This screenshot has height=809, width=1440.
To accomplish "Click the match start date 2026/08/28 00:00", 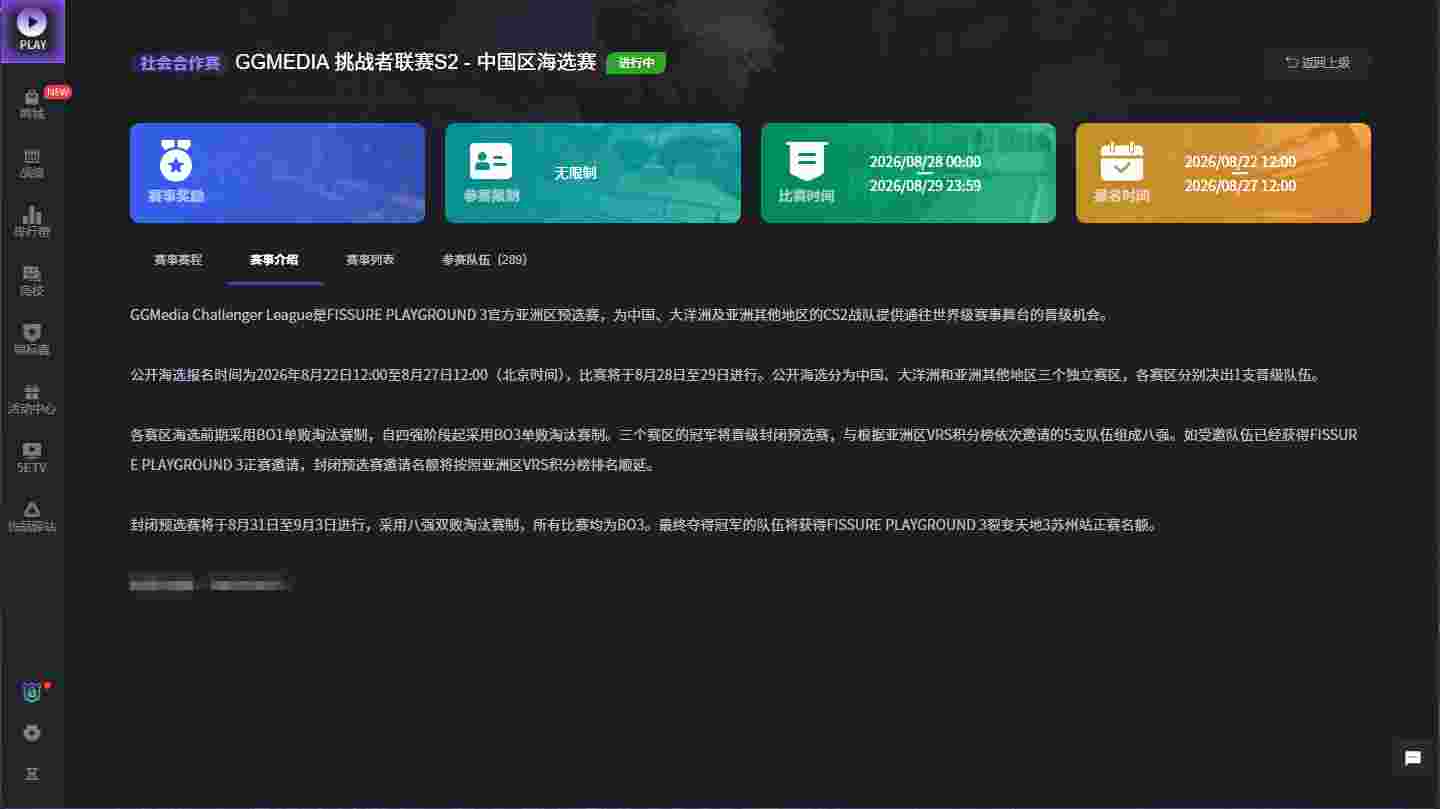I will (925, 162).
